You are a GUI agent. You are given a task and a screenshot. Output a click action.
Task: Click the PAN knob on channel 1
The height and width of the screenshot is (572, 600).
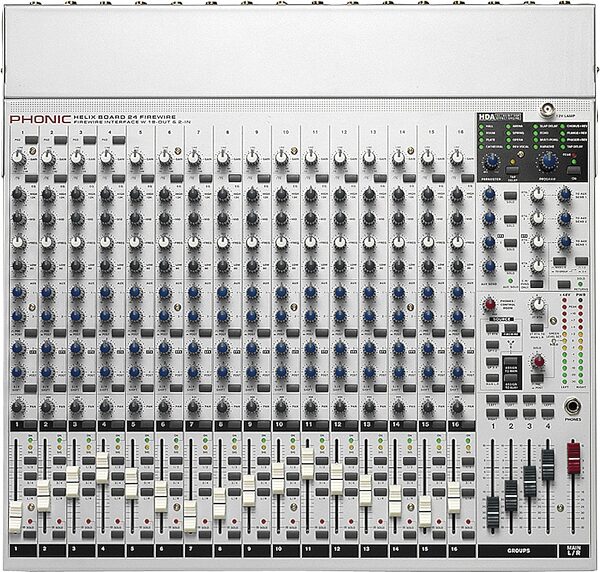tap(18, 407)
